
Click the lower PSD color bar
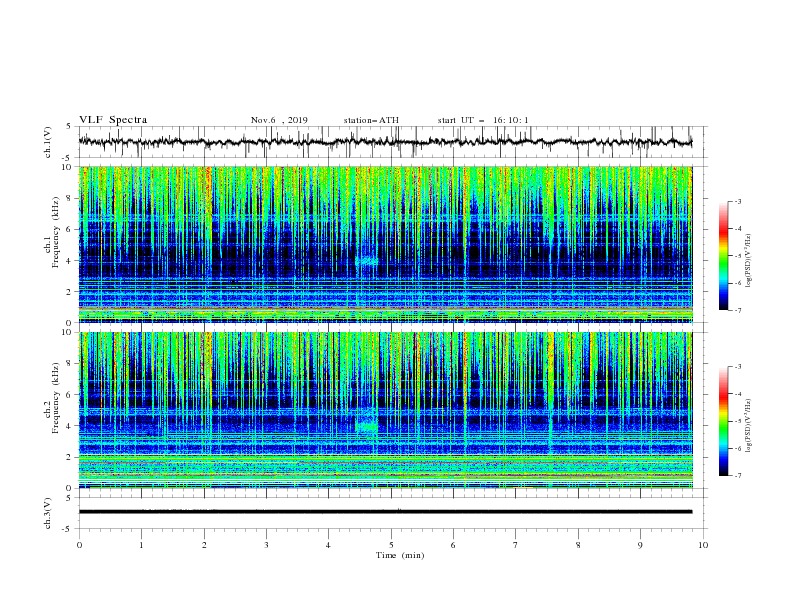[724, 421]
